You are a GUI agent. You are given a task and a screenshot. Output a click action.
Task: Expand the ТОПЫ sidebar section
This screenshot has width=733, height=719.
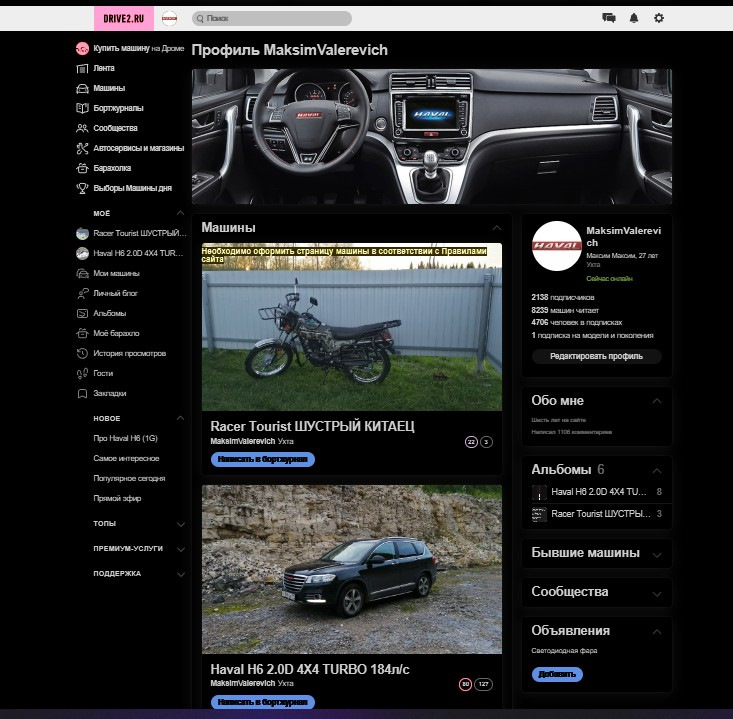tap(180, 525)
